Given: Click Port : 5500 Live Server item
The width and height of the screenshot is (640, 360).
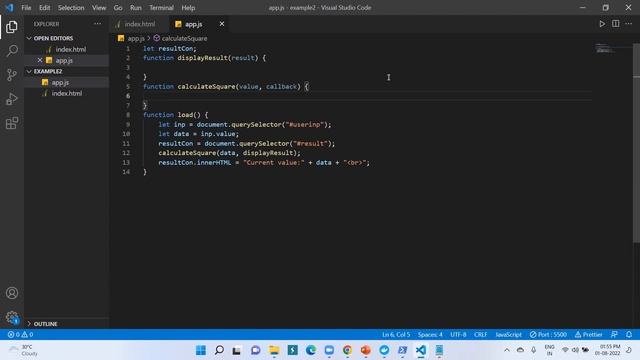Looking at the screenshot, I should point(548,334).
